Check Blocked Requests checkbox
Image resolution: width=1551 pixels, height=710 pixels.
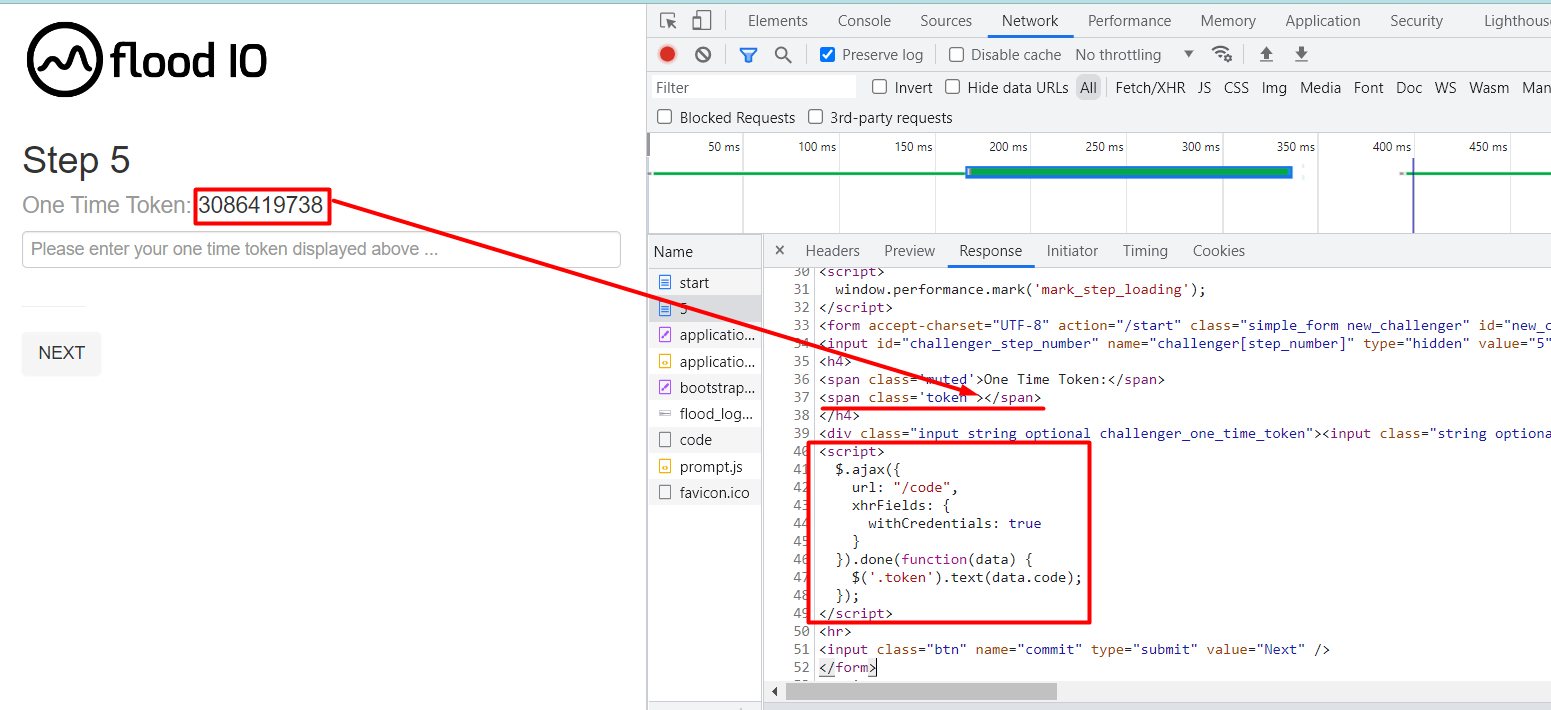(x=664, y=117)
